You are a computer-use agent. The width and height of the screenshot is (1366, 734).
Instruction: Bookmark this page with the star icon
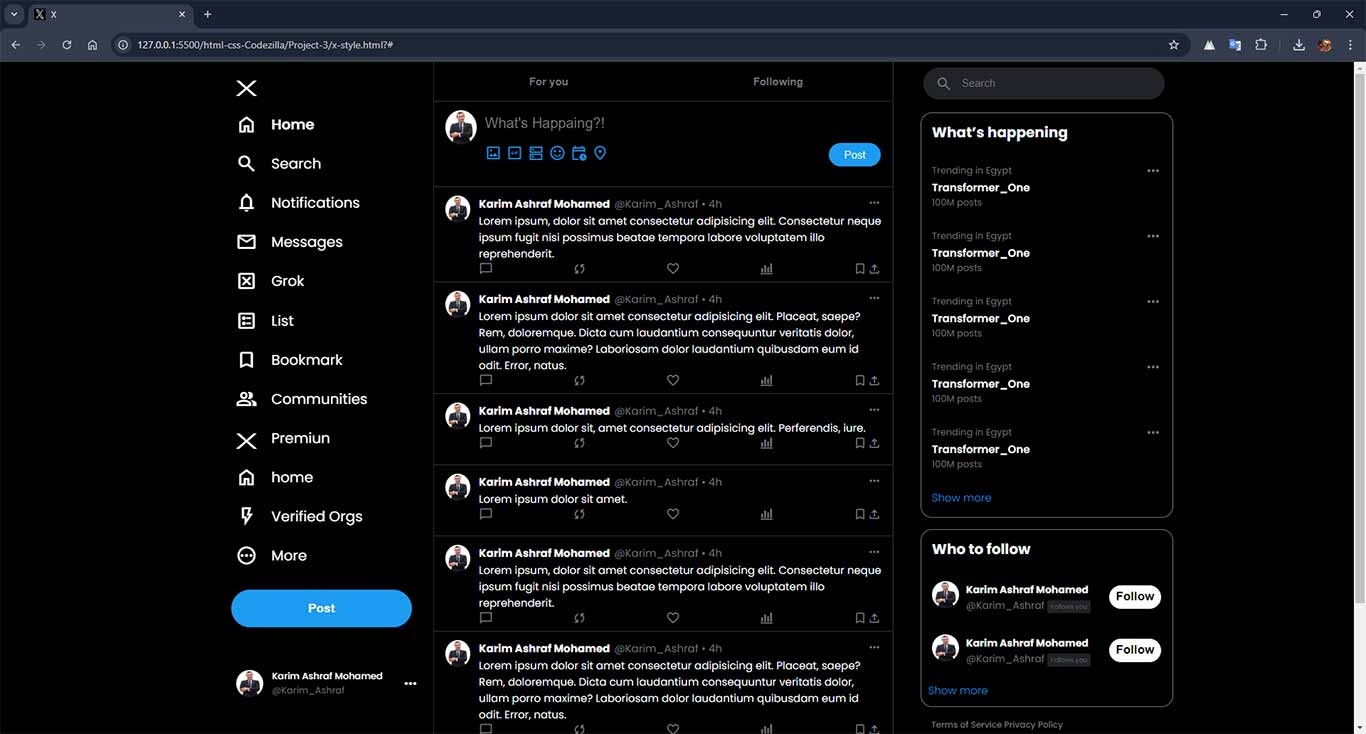click(x=1174, y=45)
